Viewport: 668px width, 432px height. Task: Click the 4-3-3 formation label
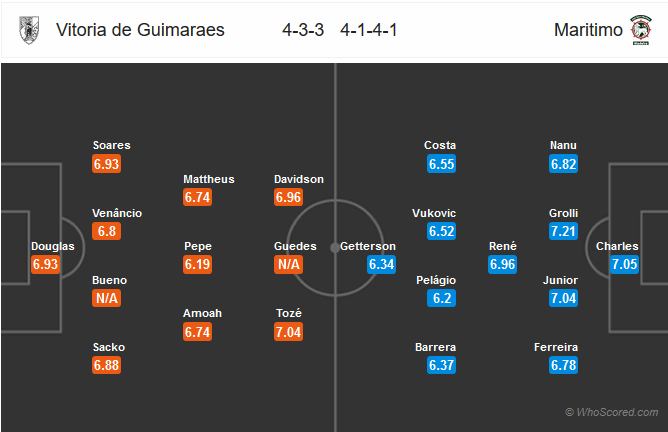point(303,30)
